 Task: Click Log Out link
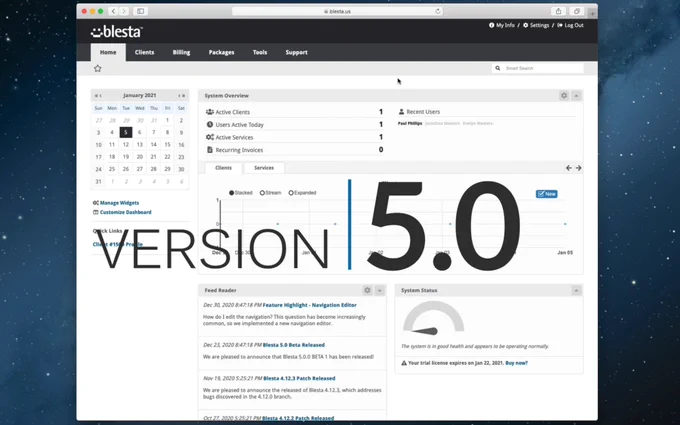pos(570,25)
